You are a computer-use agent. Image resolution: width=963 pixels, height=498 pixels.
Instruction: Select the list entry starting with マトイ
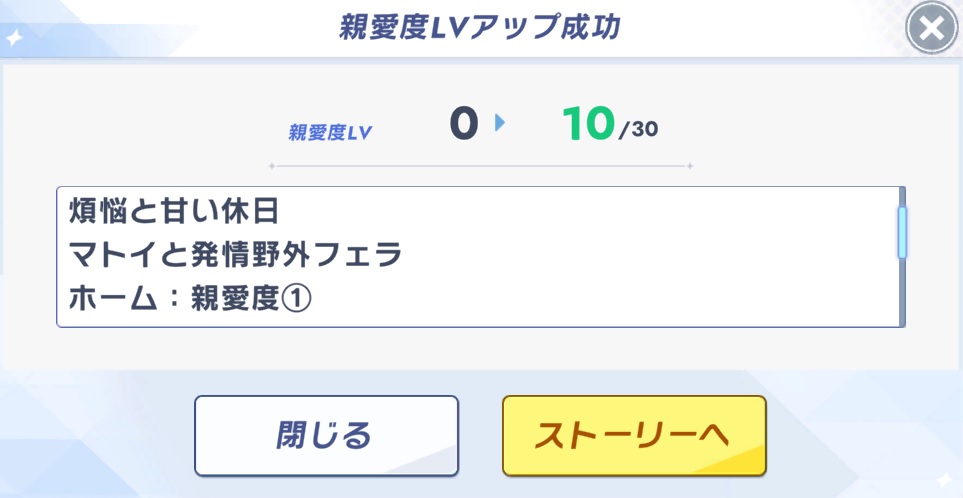[x=235, y=256]
